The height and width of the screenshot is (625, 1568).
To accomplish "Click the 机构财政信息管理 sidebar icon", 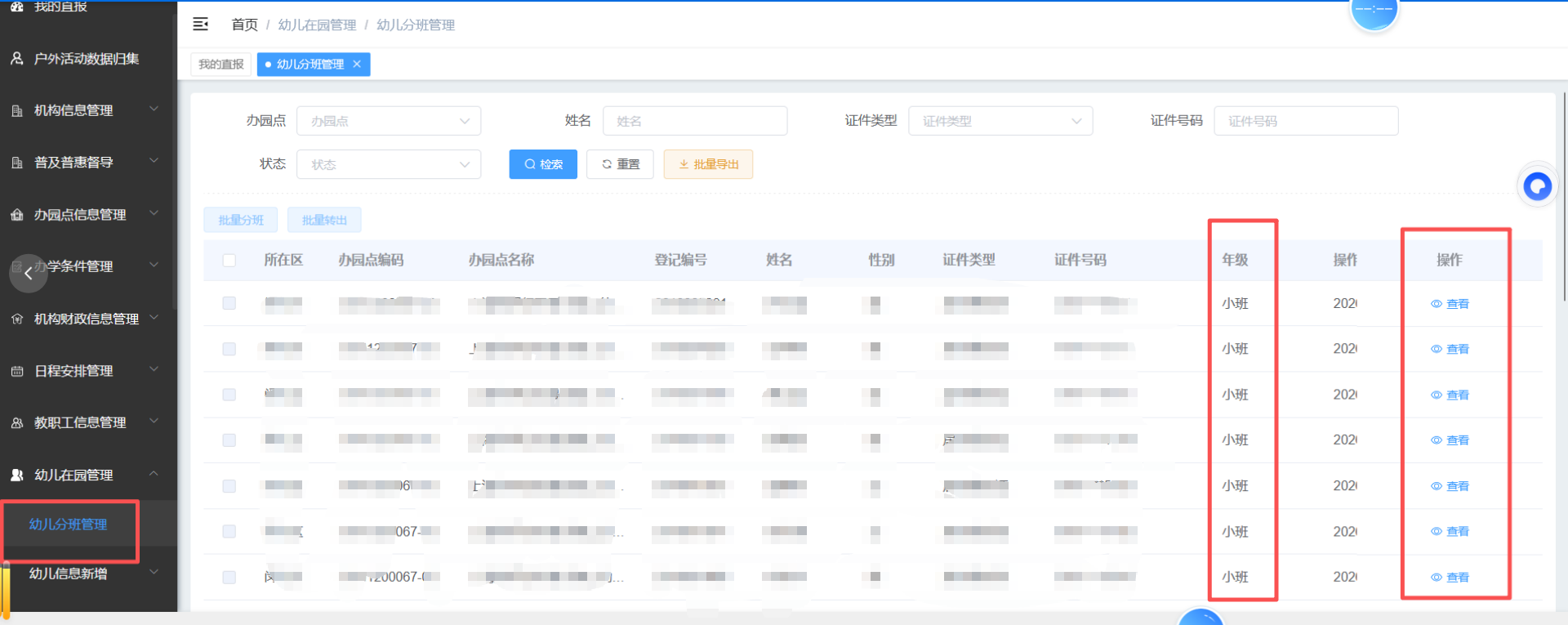I will coord(16,319).
